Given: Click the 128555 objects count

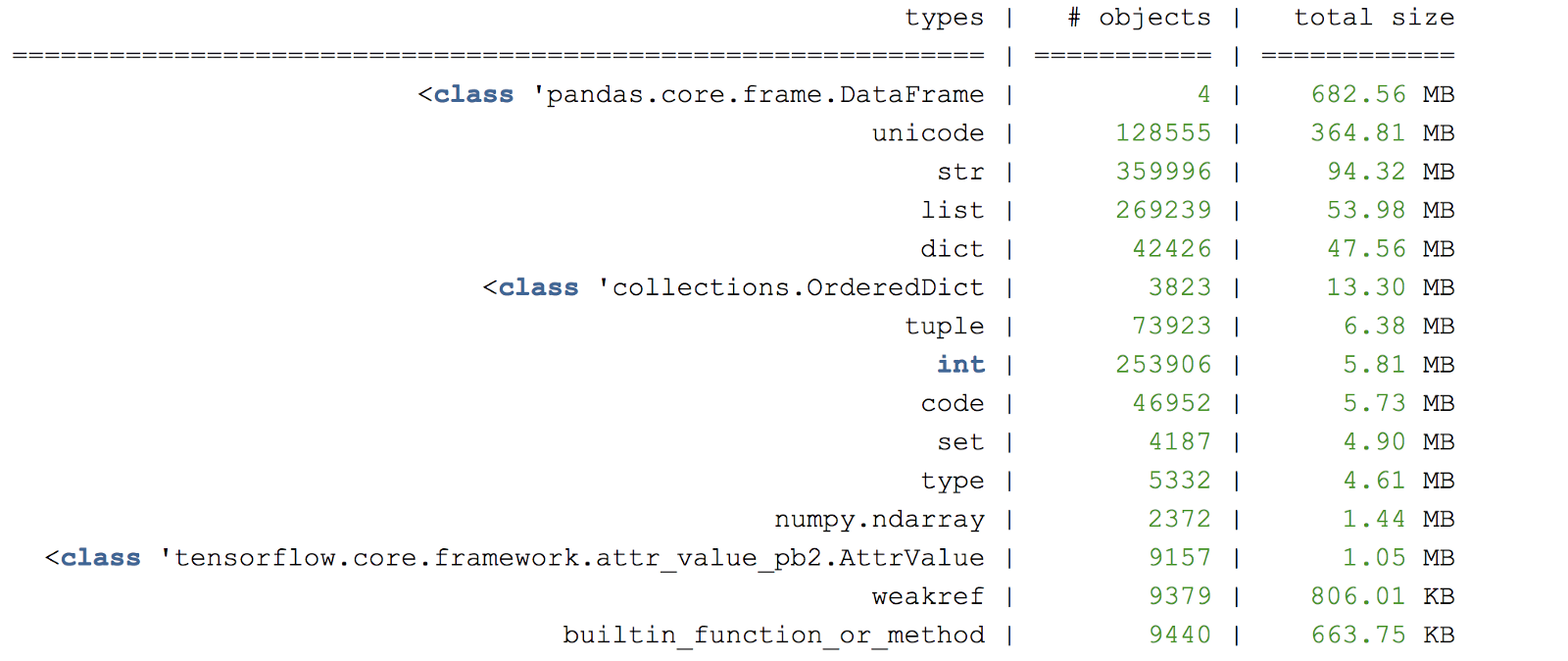Looking at the screenshot, I should pos(1163,133).
